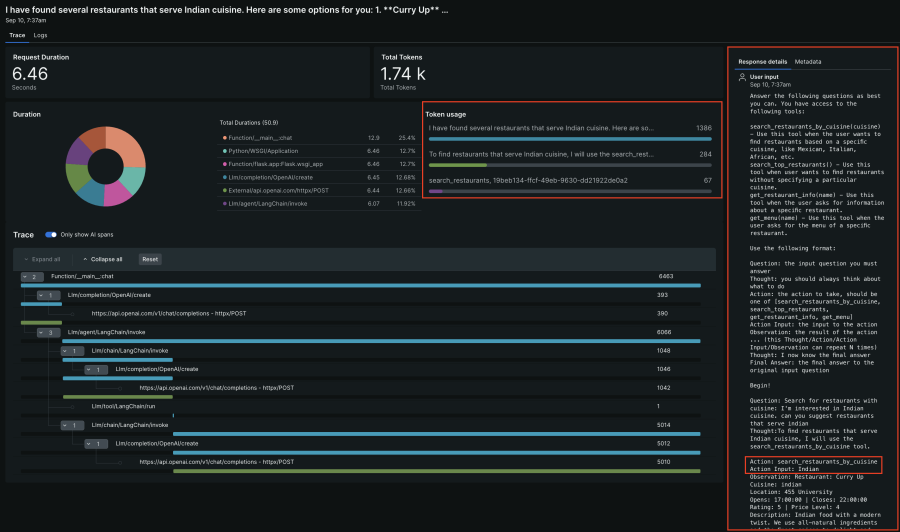Switch to the Logs tab
The height and width of the screenshot is (532, 900).
pyautogui.click(x=41, y=35)
